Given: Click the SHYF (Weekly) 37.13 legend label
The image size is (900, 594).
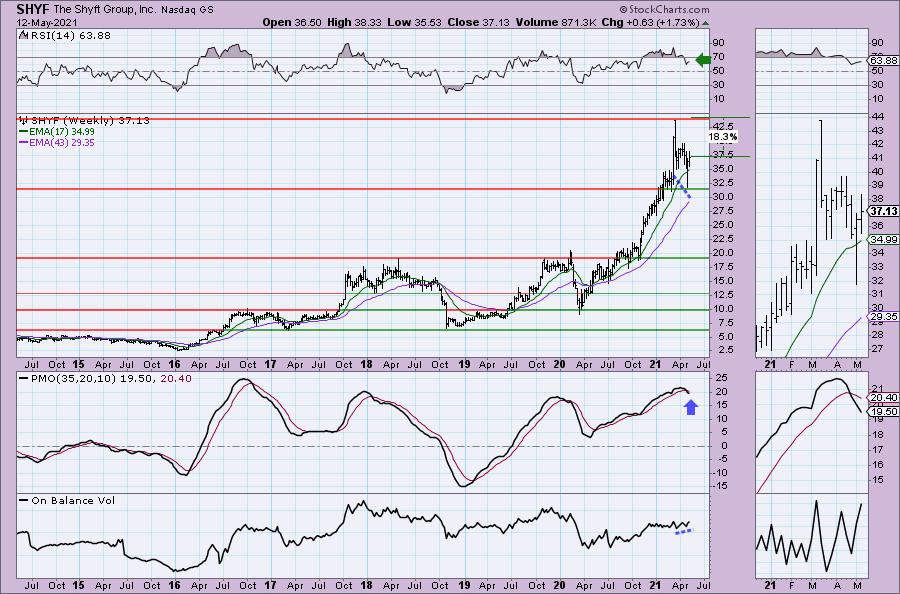Looking at the screenshot, I should coord(90,121).
